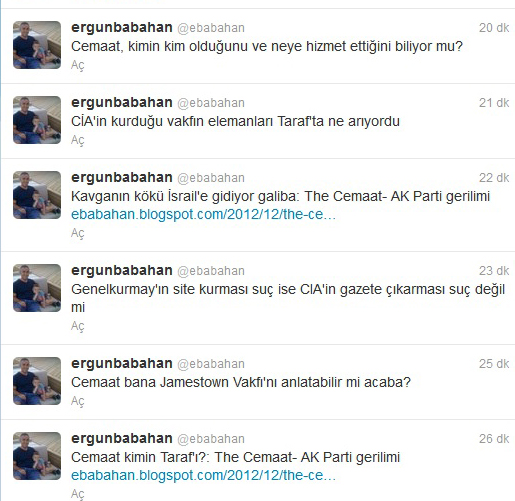
Task: Expand the Genelkurmay tweet using Aç
Action: [78, 326]
